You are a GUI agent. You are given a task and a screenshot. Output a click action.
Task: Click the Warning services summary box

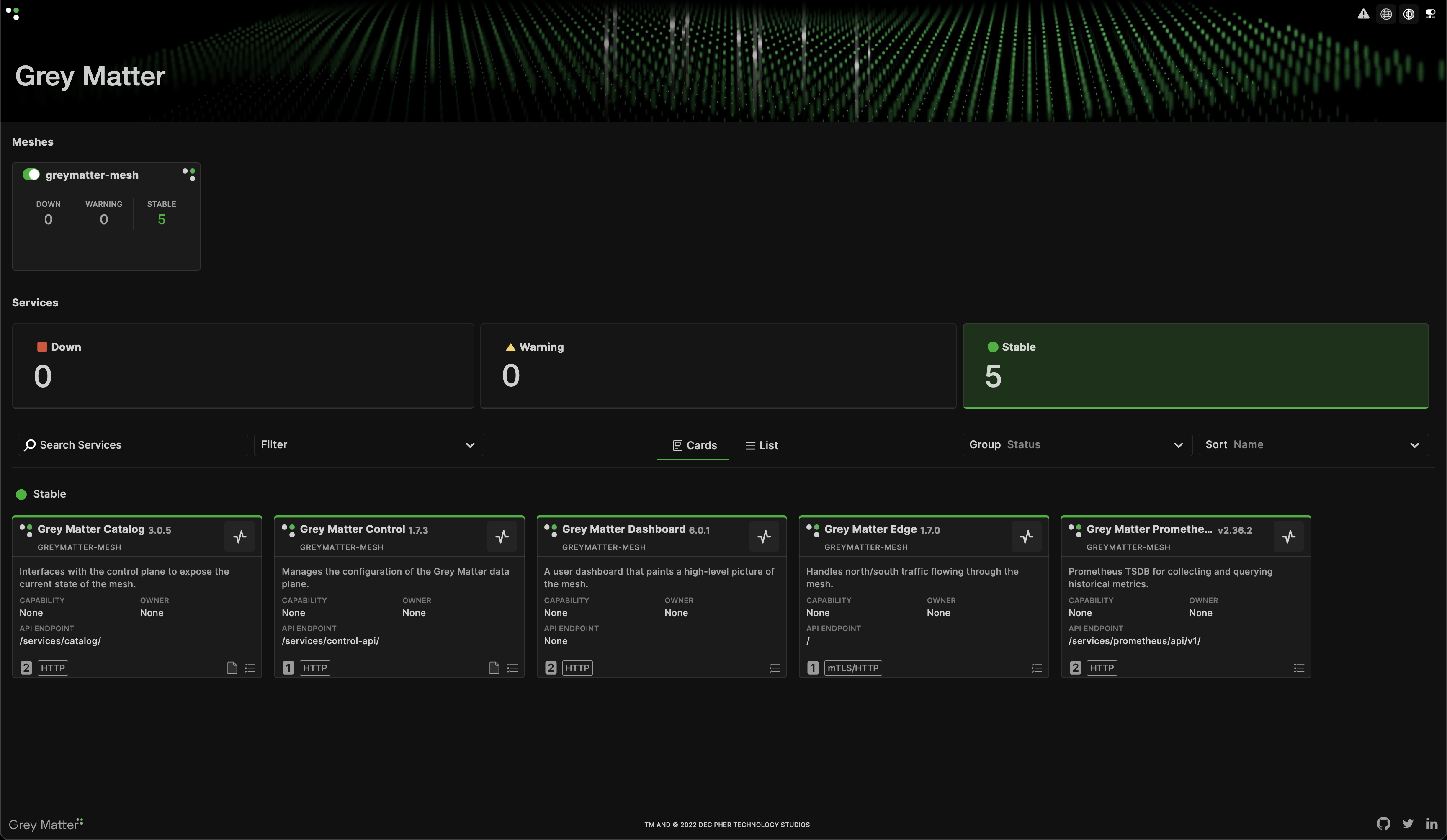click(x=718, y=365)
